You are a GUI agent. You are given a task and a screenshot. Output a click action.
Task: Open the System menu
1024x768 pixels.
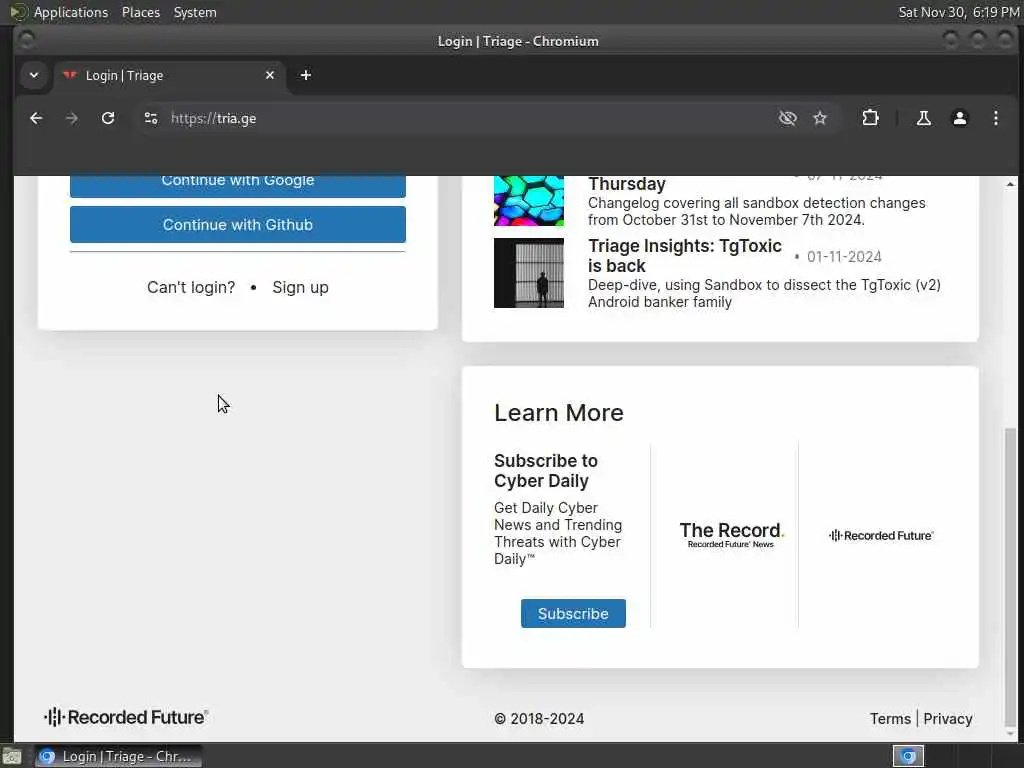pos(195,12)
